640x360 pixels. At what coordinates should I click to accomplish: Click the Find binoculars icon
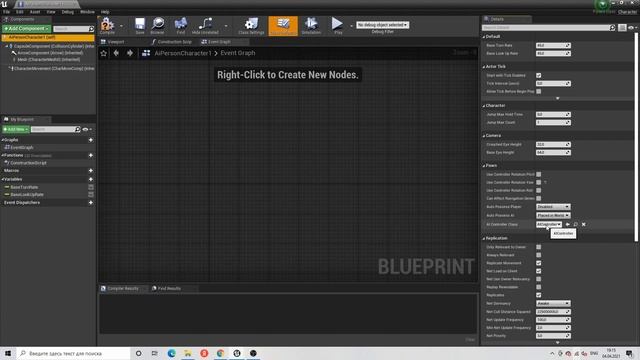coord(180,24)
